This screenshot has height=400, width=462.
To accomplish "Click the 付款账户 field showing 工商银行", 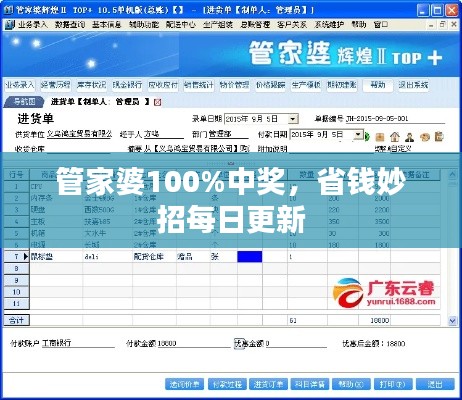I will pyautogui.click(x=78, y=343).
